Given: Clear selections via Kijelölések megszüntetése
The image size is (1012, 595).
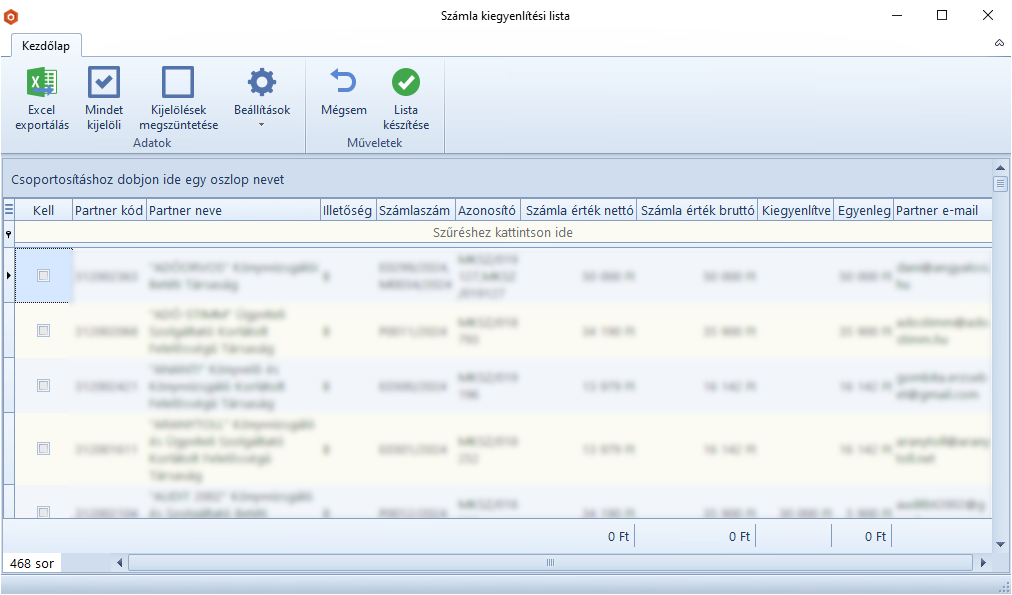Looking at the screenshot, I should 178,82.
